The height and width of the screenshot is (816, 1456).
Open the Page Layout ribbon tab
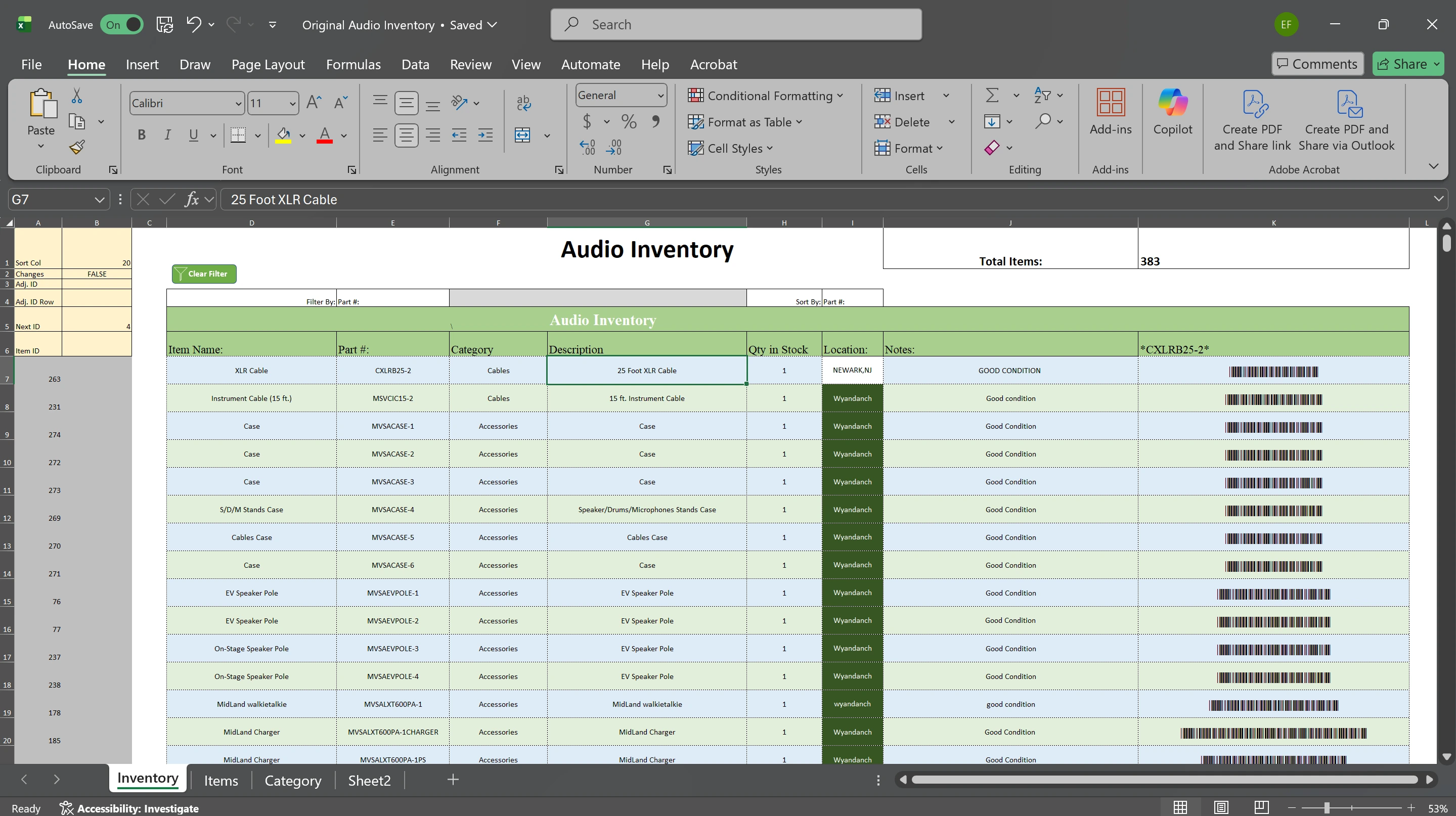[x=268, y=64]
